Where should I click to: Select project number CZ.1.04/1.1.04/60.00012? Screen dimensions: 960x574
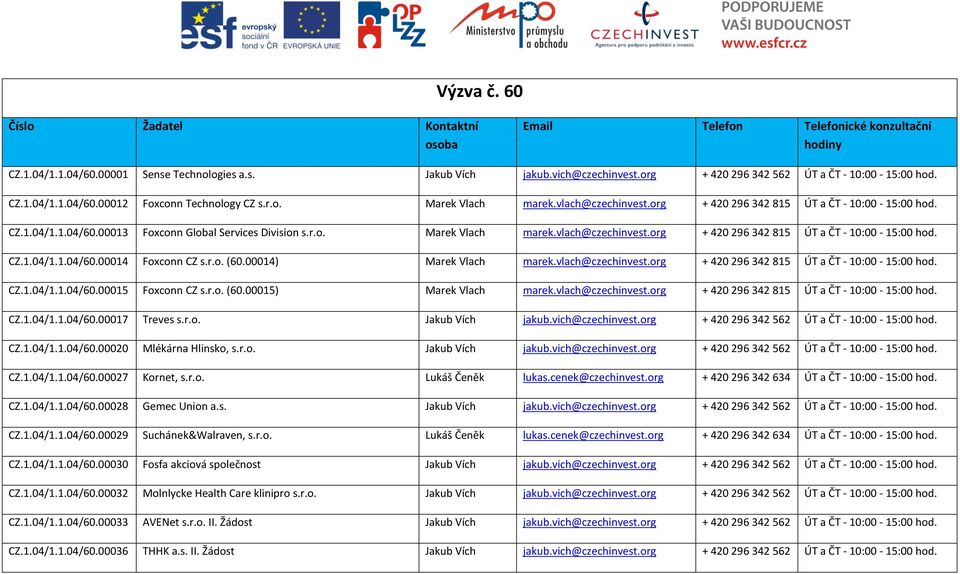click(x=68, y=204)
